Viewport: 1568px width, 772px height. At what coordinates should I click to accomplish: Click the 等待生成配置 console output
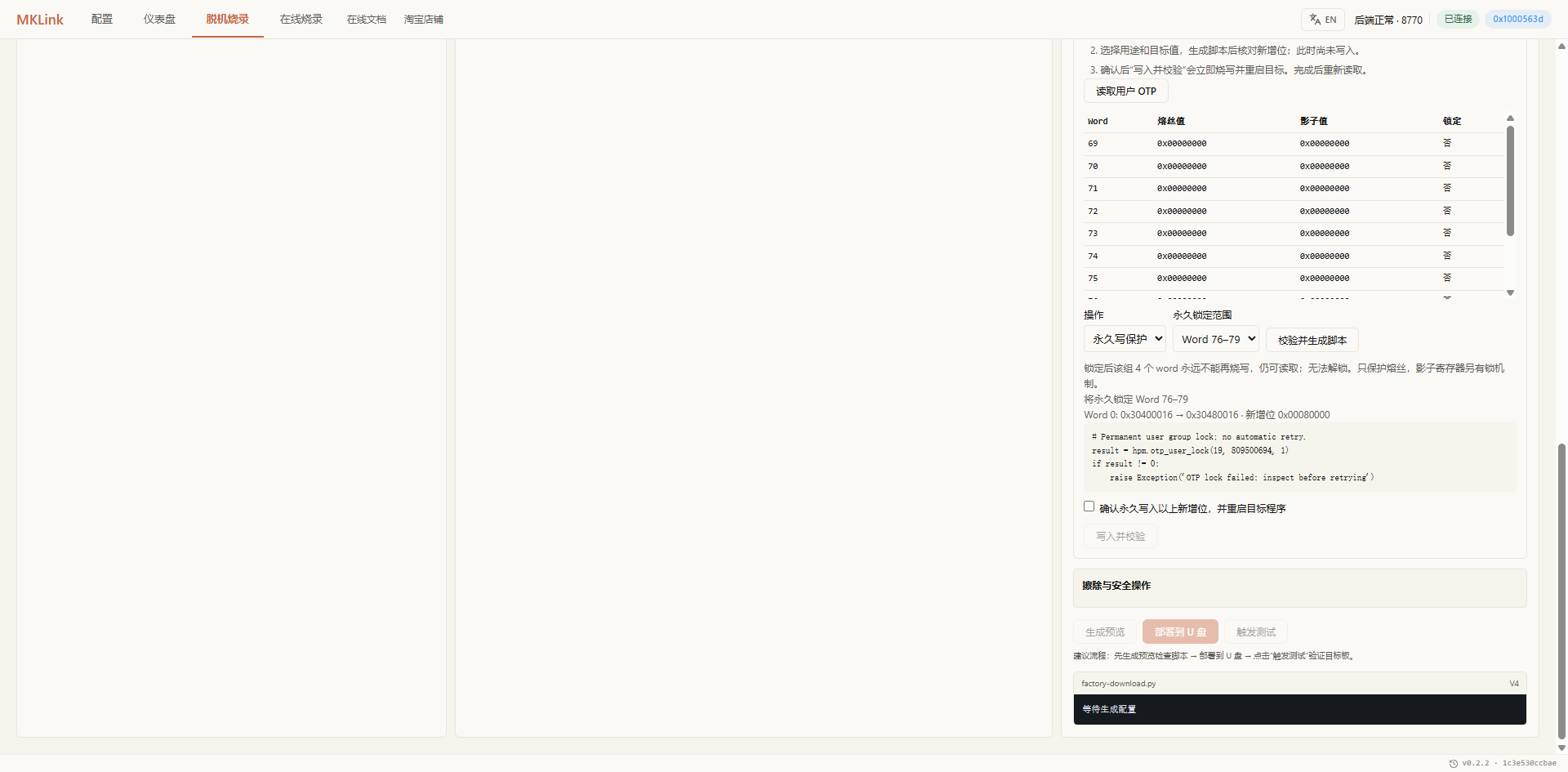point(1300,709)
